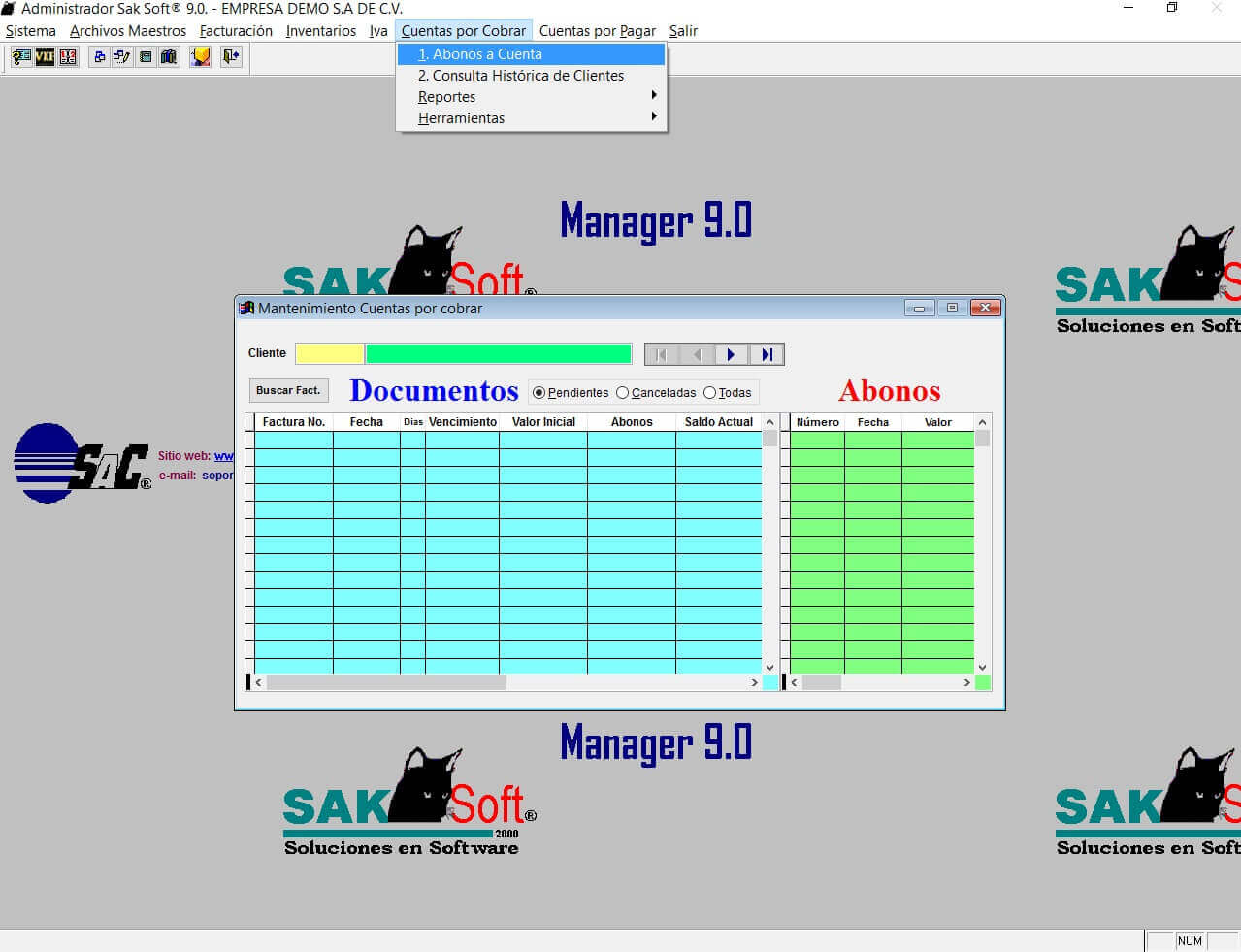Viewport: 1241px width, 952px height.
Task: Click the books toolbar icon
Action: pyautogui.click(x=169, y=57)
